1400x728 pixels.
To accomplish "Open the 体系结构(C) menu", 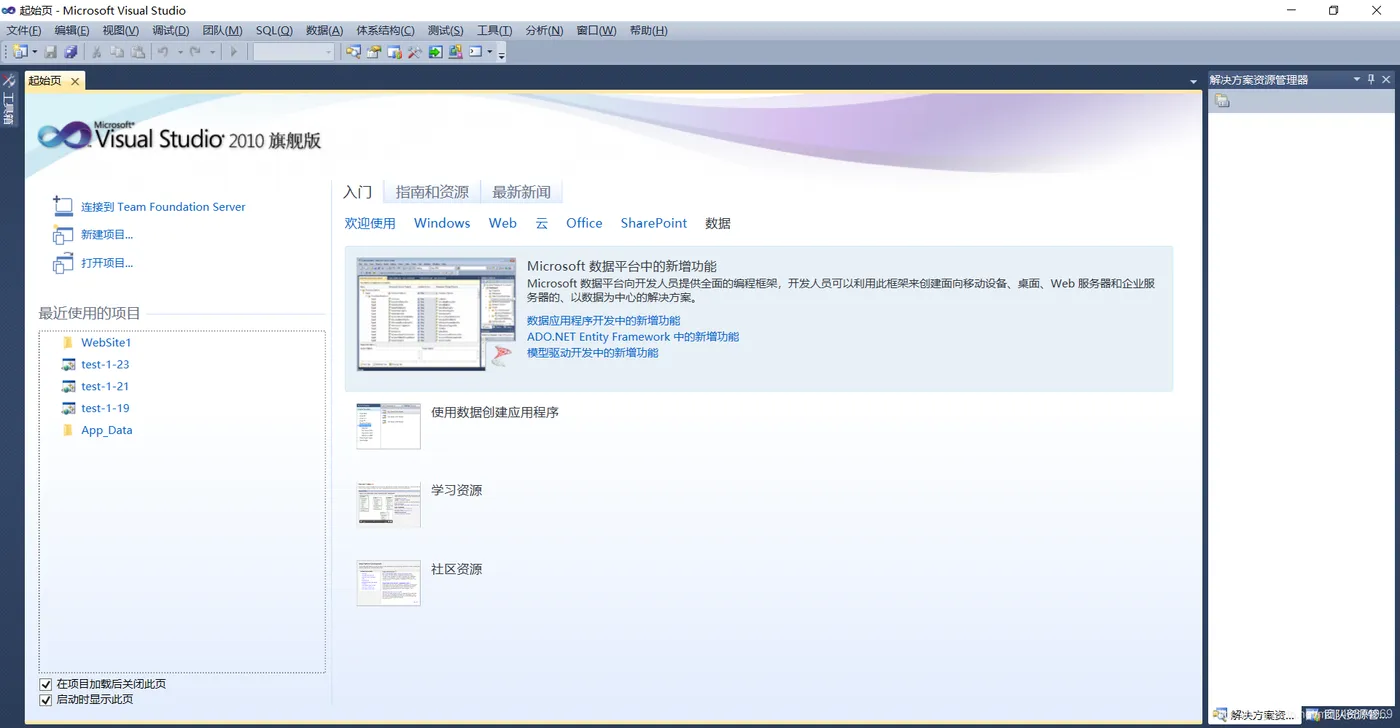I will click(x=385, y=30).
